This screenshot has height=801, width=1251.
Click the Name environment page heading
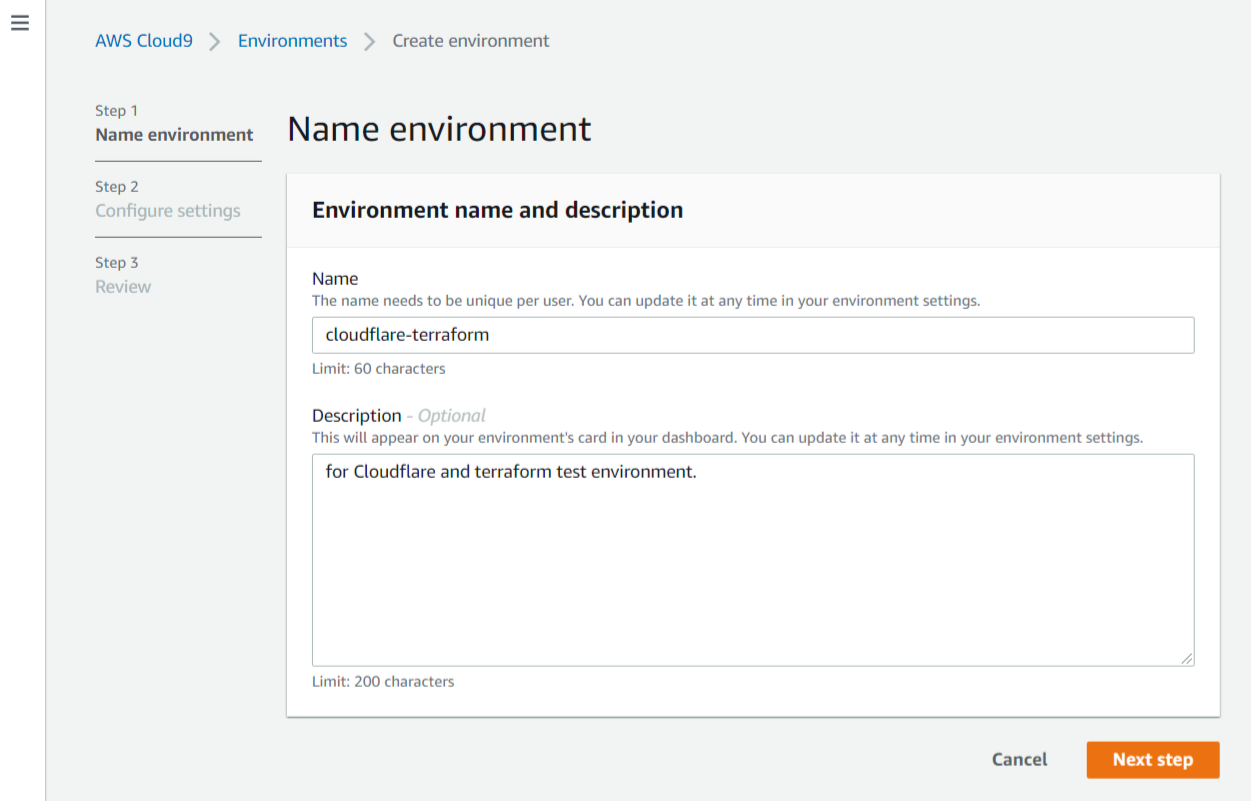coord(439,130)
